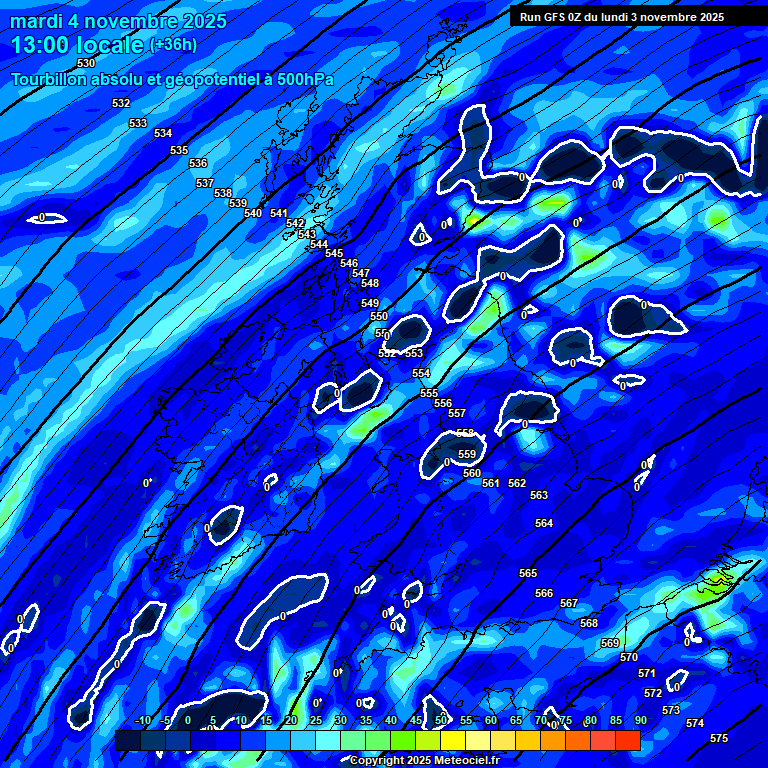Click the 555 geopotential contour label
Image resolution: width=768 pixels, height=768 pixels.
pos(429,393)
